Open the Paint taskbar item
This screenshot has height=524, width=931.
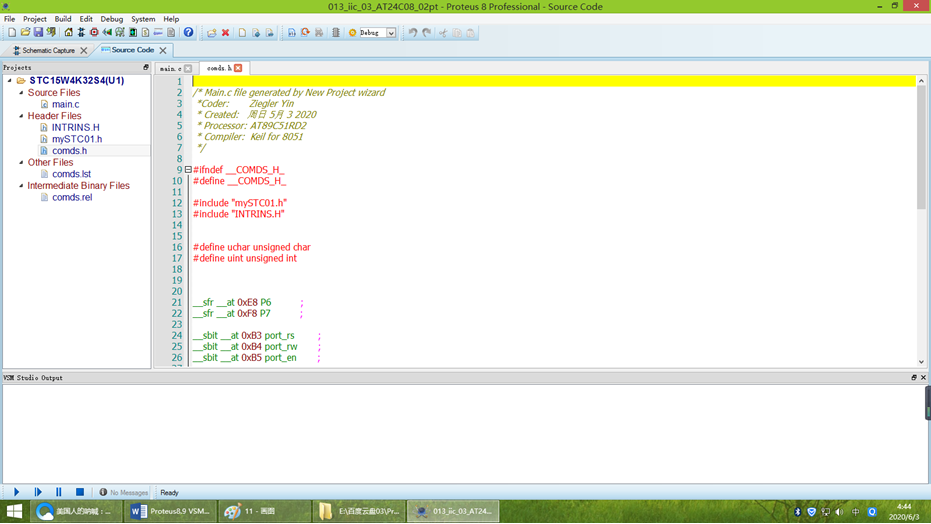[264, 511]
